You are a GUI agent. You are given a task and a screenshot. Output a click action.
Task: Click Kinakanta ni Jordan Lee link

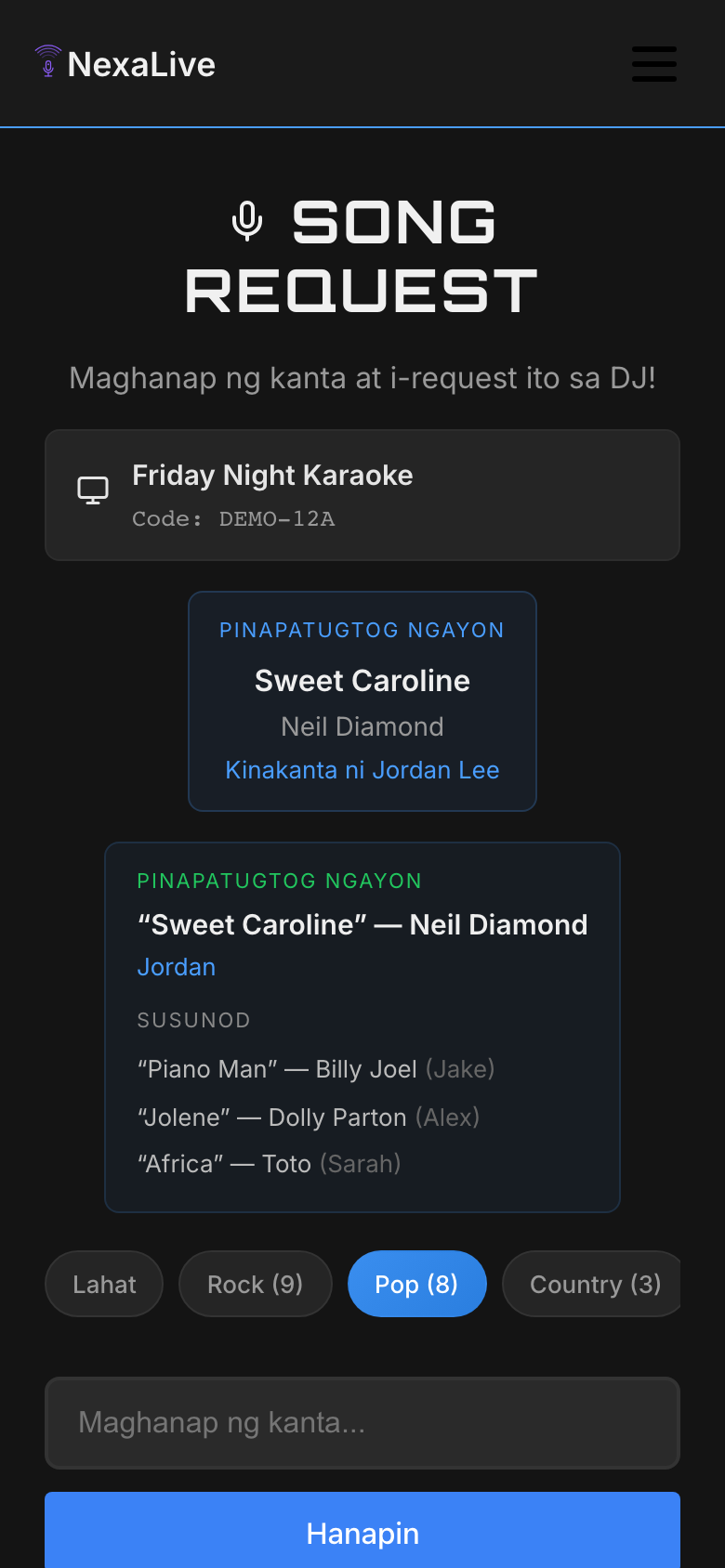[362, 770]
